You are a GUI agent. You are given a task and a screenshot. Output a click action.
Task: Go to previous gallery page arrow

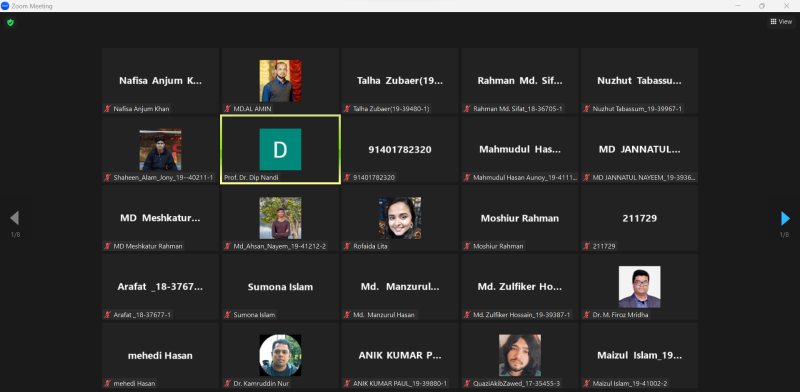point(14,218)
